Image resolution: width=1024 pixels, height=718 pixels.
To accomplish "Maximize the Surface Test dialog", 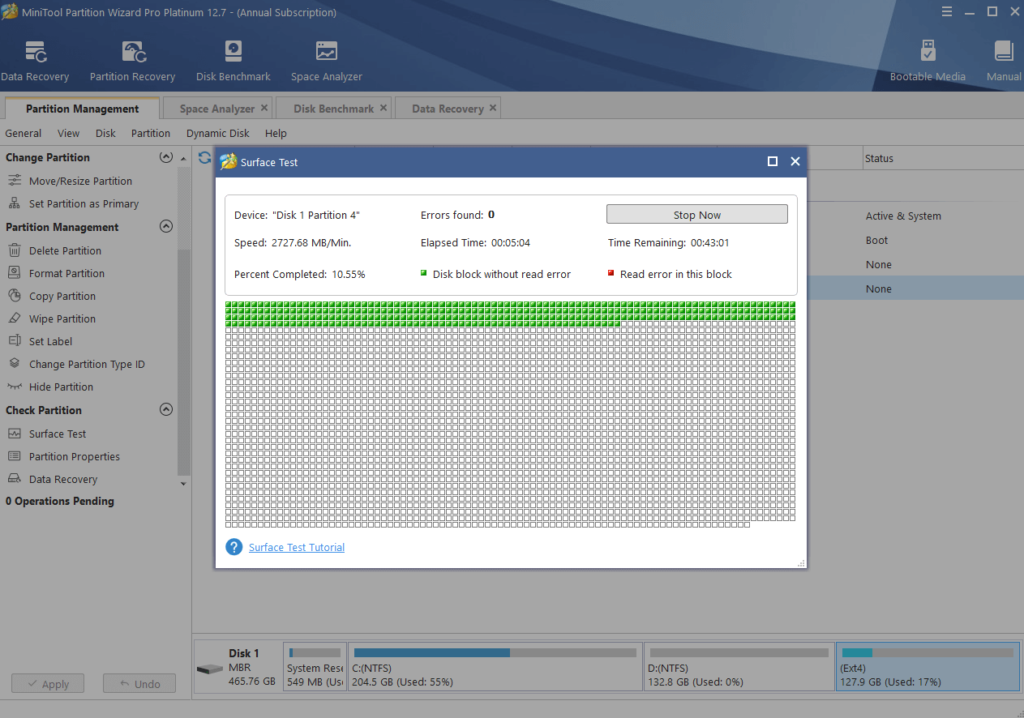I will click(x=773, y=161).
